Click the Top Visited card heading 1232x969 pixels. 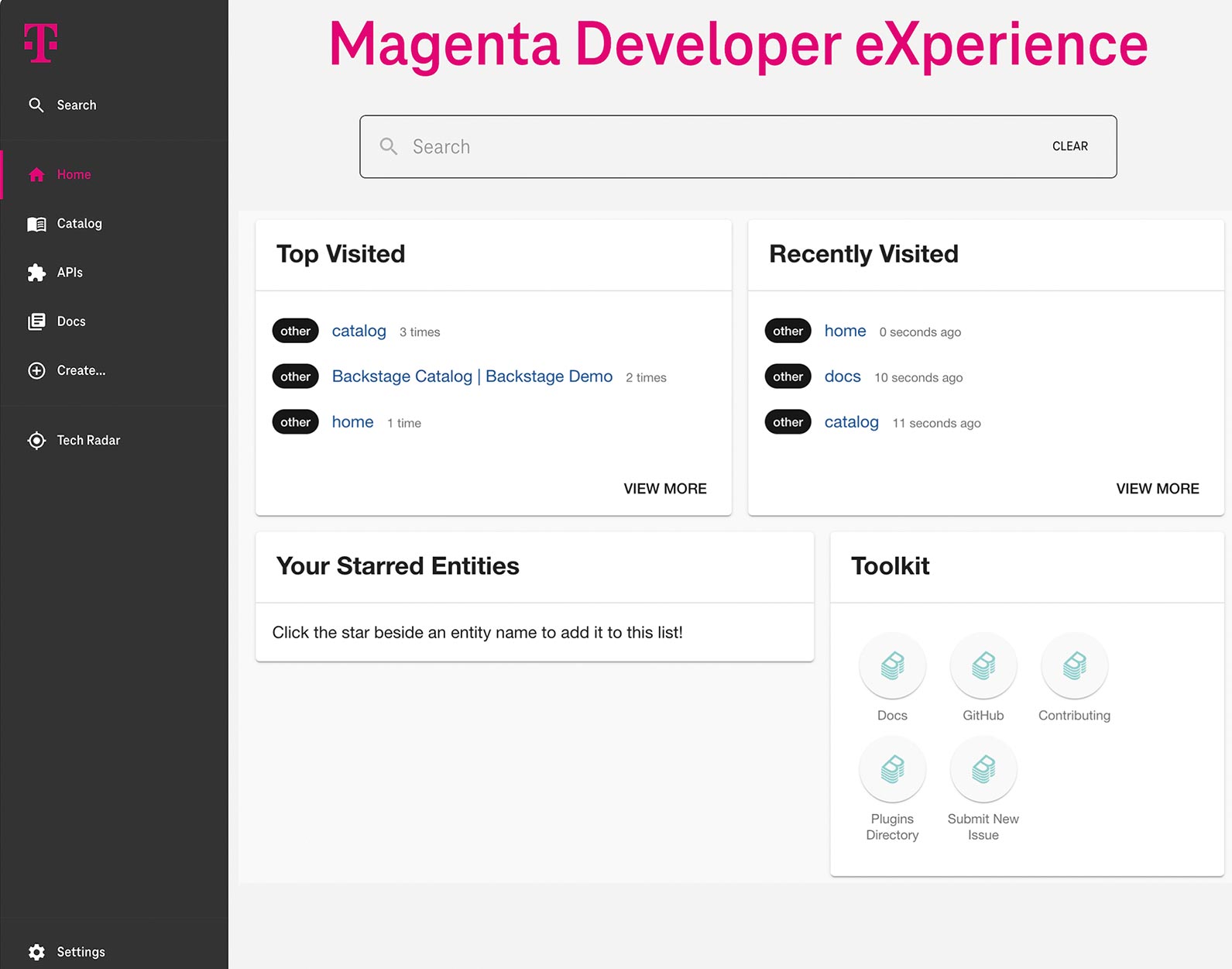click(x=341, y=254)
